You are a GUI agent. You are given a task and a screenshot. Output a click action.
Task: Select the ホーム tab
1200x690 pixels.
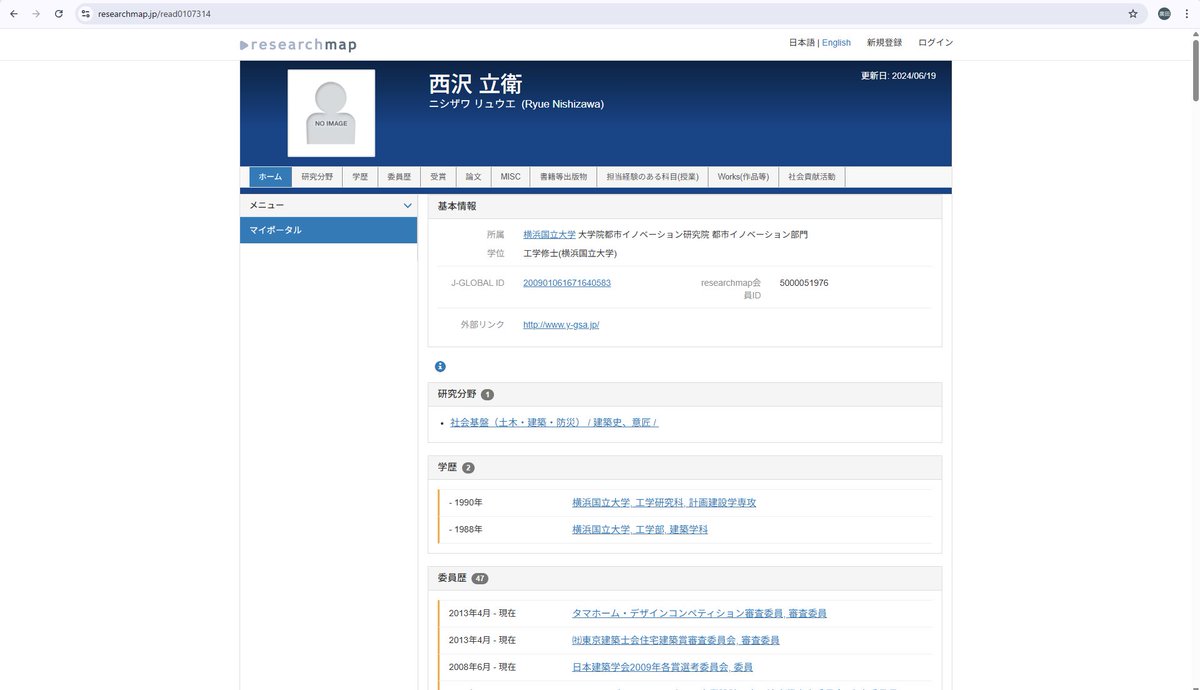pos(270,177)
